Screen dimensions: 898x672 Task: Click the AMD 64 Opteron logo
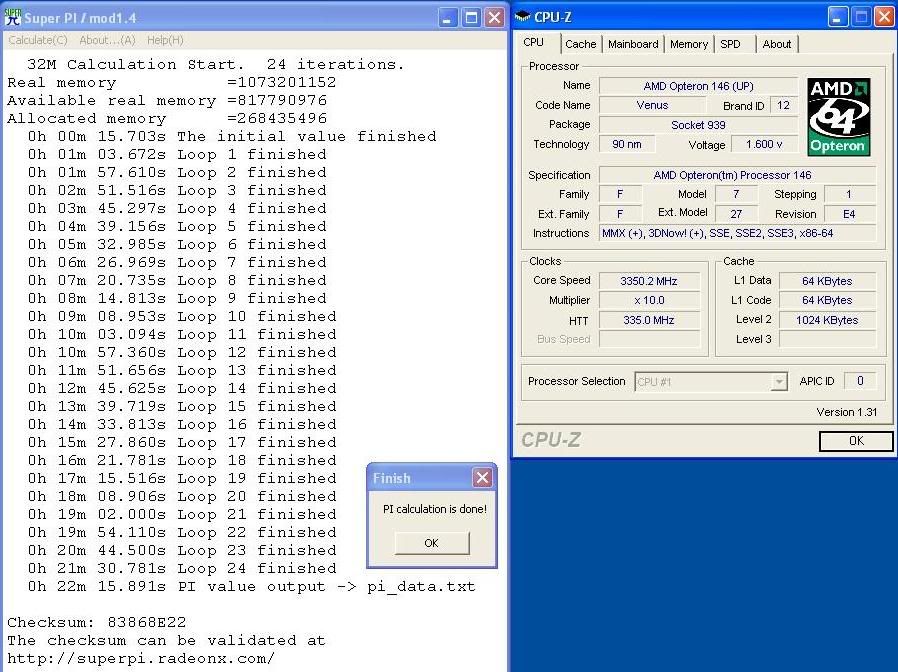(x=838, y=117)
